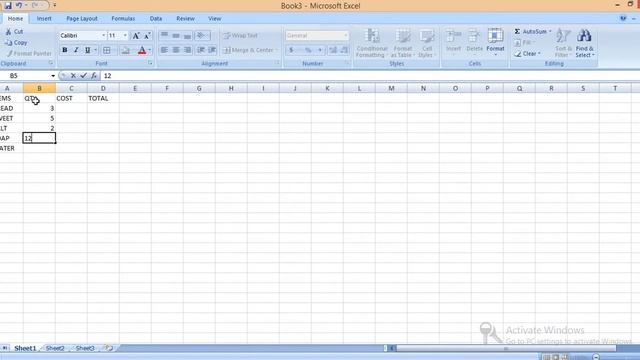
Task: Open the Page Layout ribbon tab
Action: coord(82,18)
